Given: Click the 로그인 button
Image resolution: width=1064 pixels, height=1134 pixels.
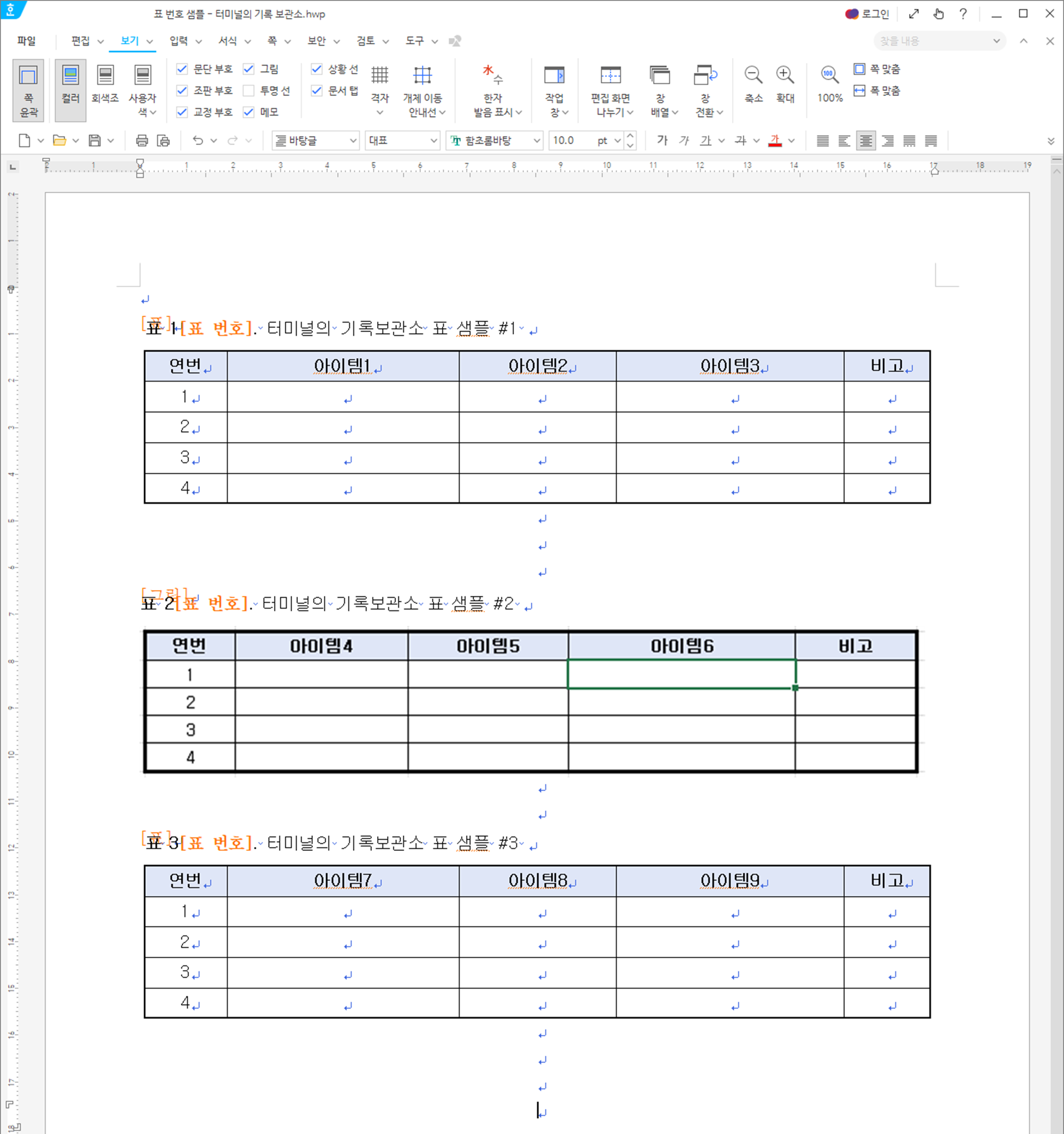Looking at the screenshot, I should coord(867,14).
